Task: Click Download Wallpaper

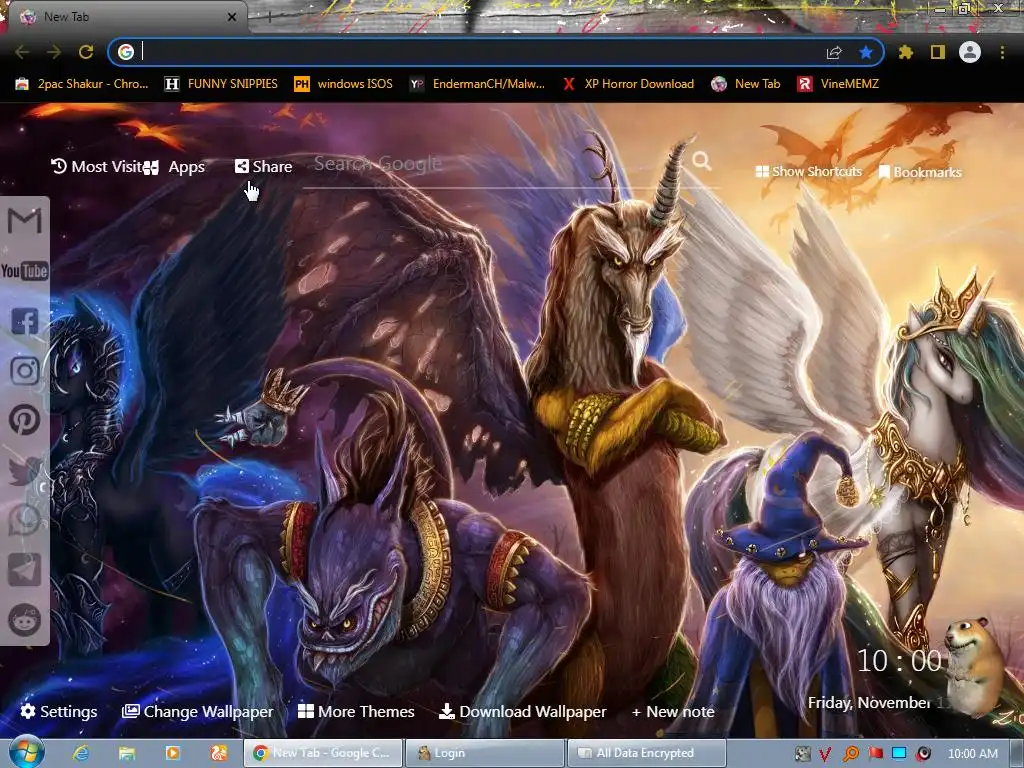Action: coord(522,711)
